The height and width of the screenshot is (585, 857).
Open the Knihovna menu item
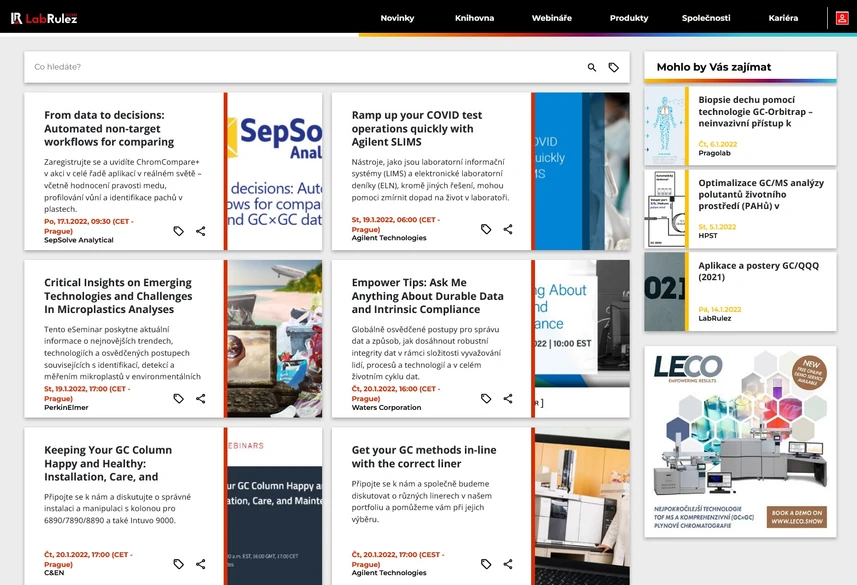474,18
